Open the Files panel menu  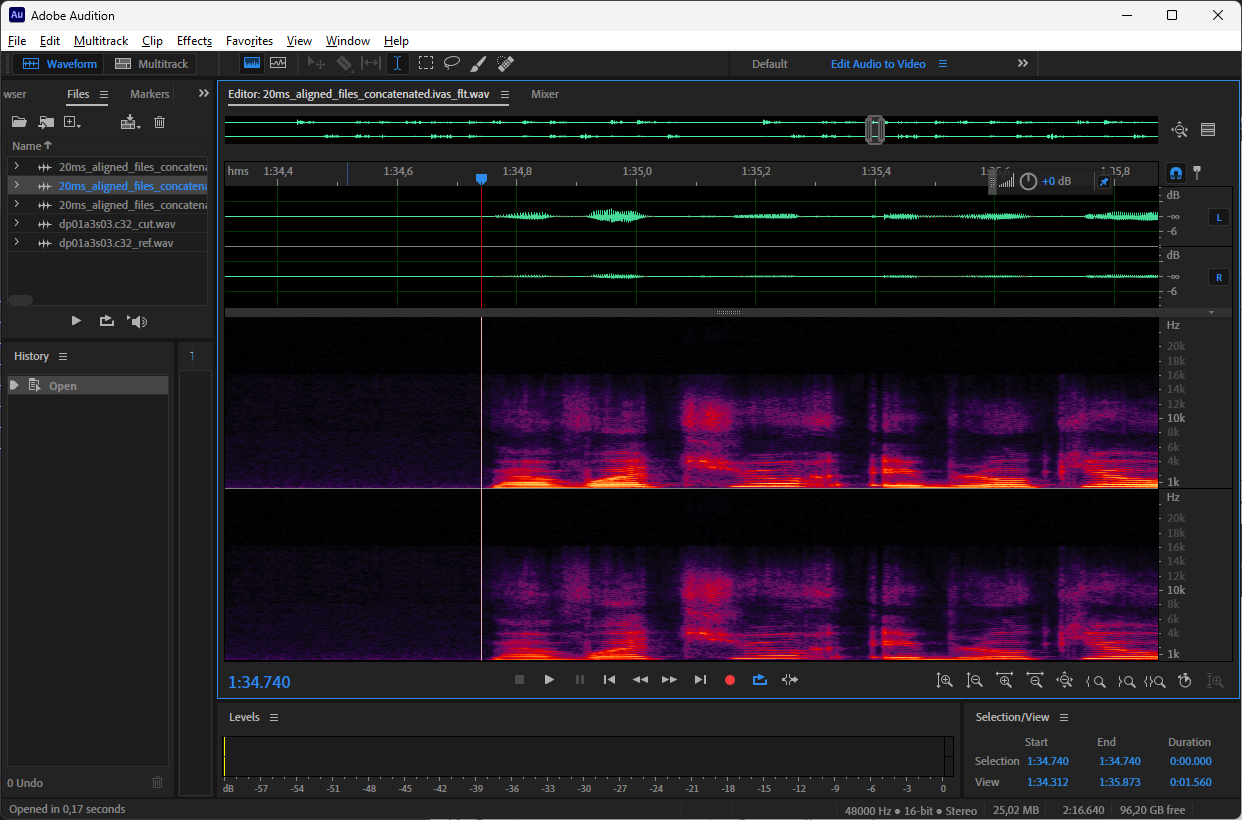point(103,94)
